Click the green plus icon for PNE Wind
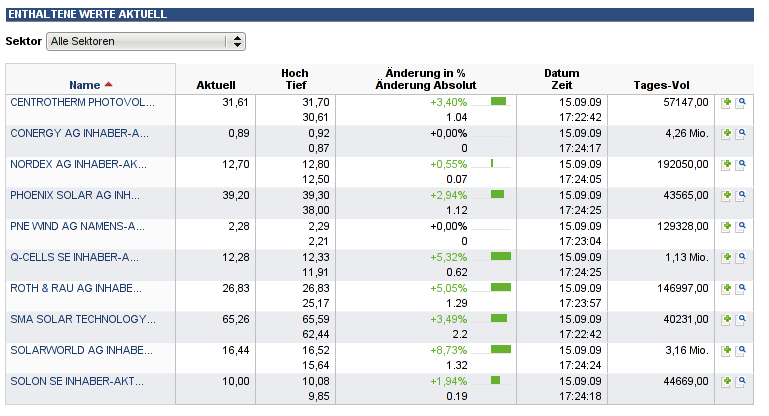The width and height of the screenshot is (769, 416). pos(727,226)
